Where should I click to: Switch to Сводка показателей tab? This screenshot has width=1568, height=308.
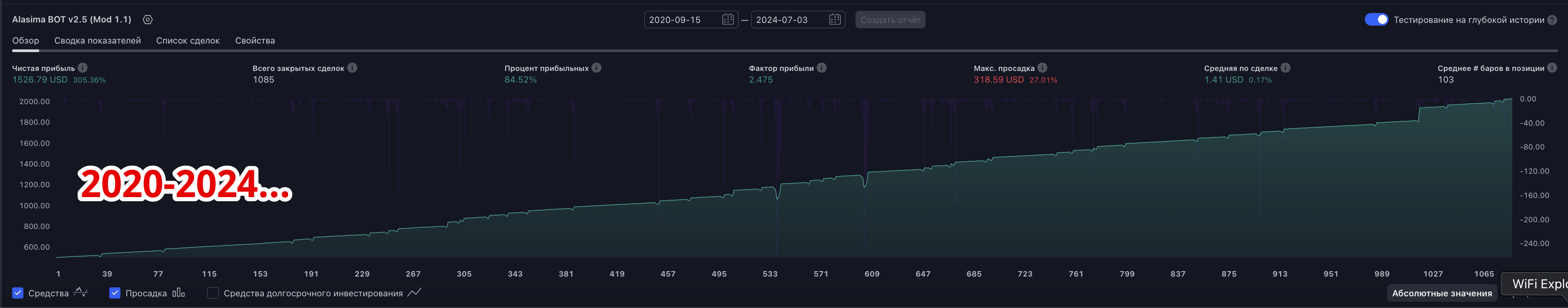pos(98,40)
